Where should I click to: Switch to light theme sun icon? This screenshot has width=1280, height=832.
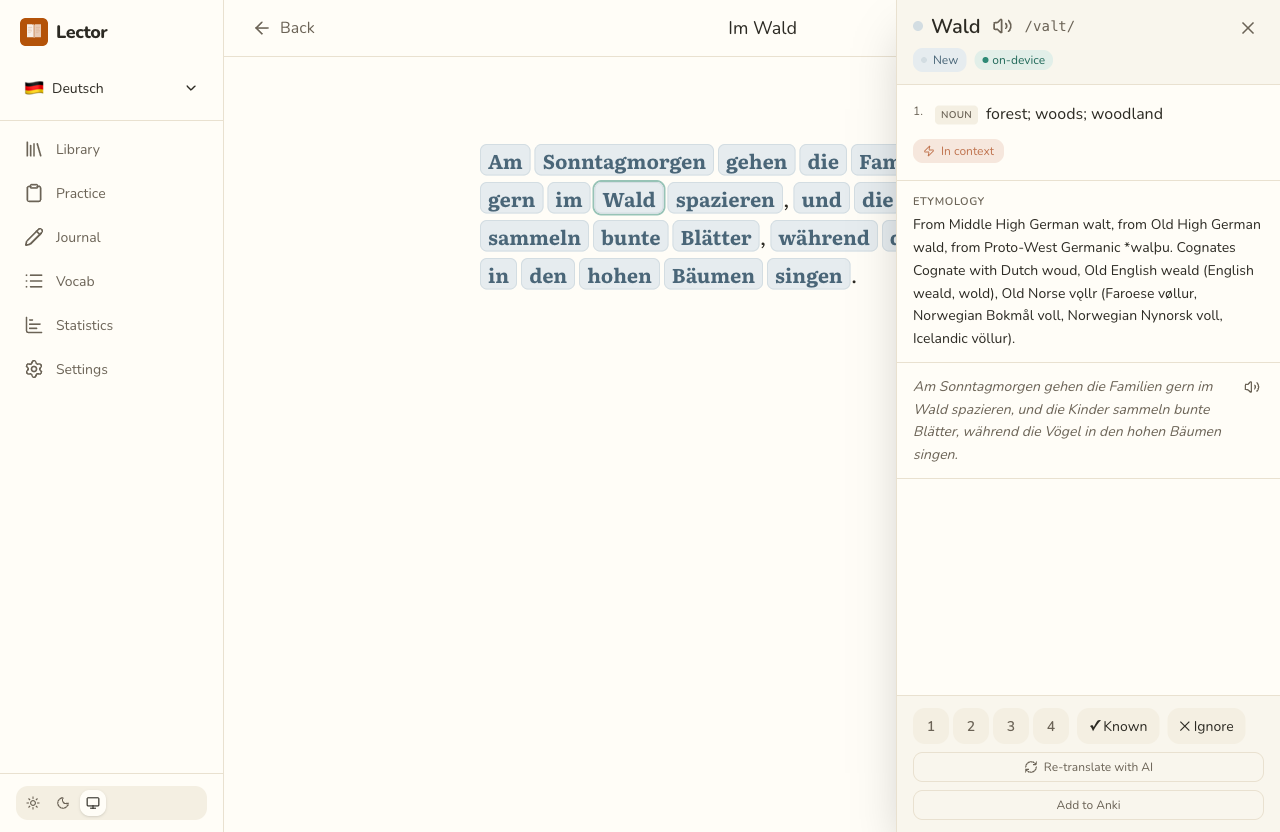(33, 803)
